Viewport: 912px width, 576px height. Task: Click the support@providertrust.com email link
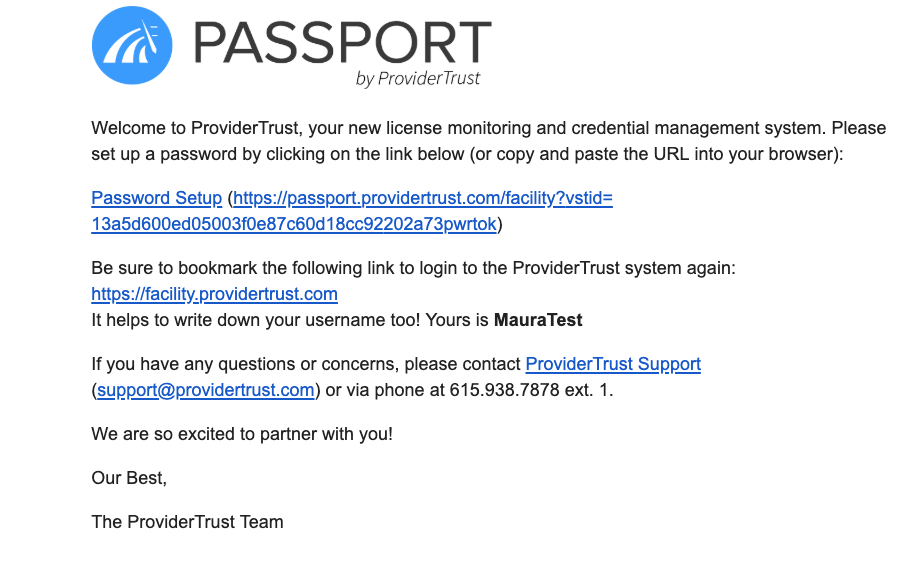[206, 390]
